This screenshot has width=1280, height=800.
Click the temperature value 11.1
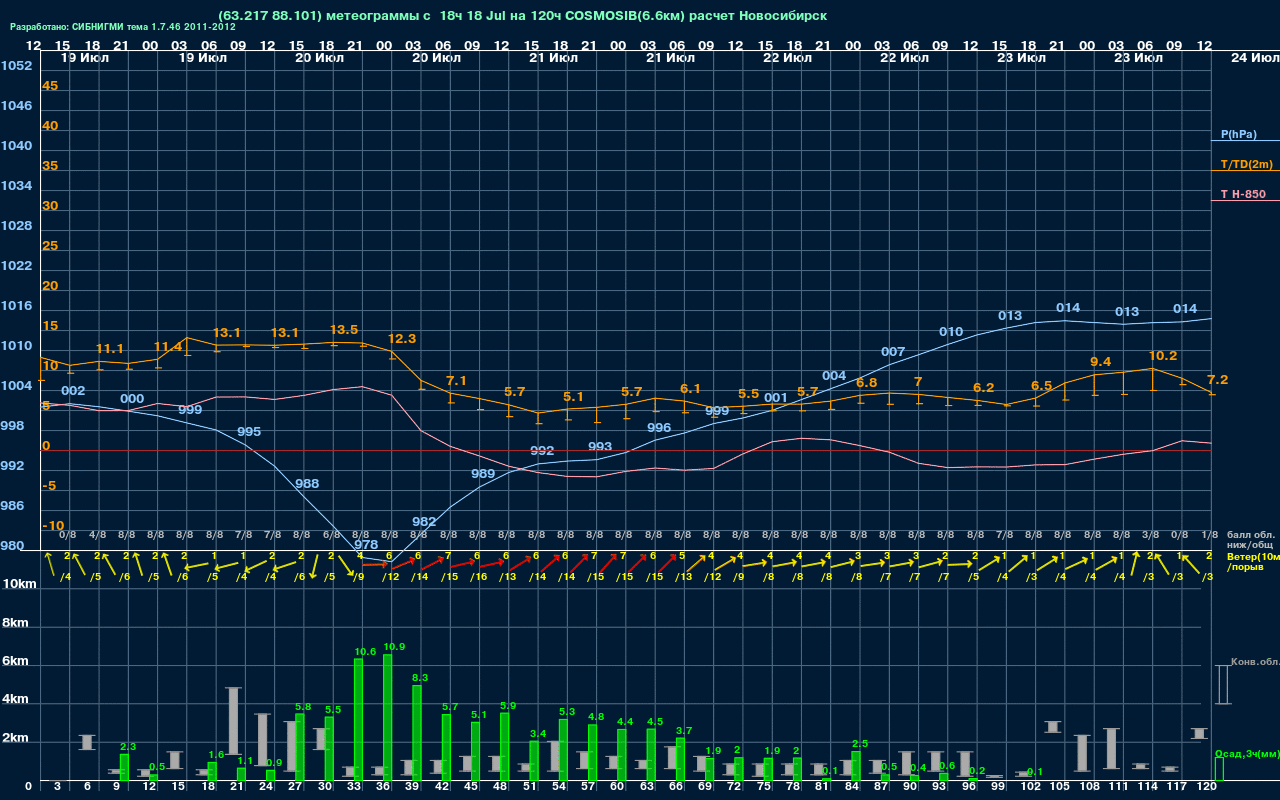pos(110,349)
